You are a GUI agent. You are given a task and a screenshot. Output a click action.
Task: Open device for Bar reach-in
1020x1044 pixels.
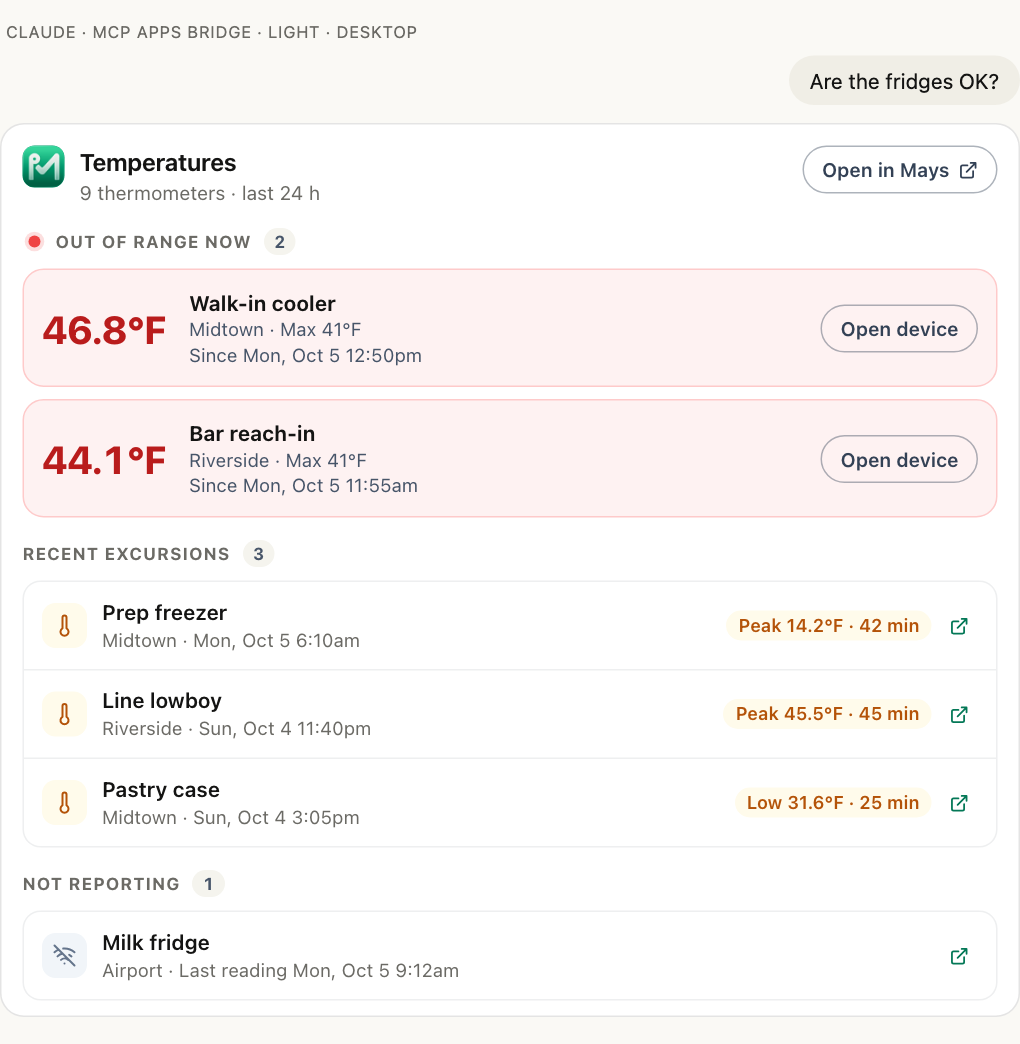tap(899, 459)
